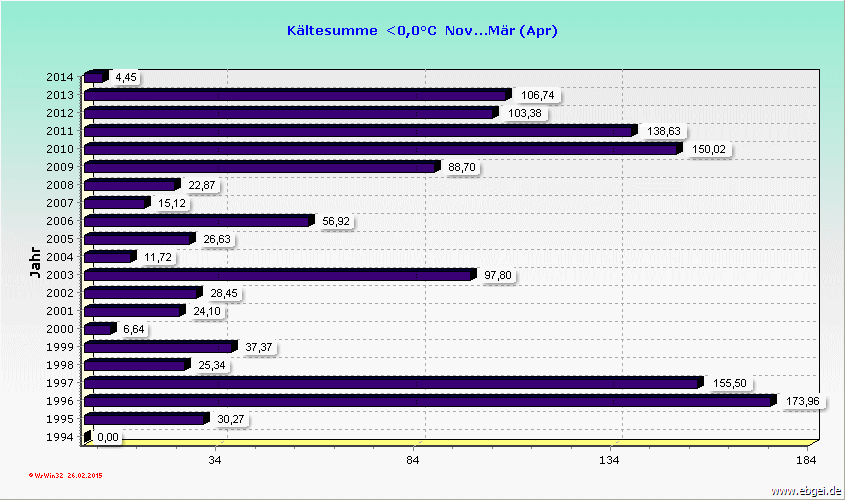Click the x-axis tick label 84
This screenshot has width=845, height=500.
tap(412, 460)
